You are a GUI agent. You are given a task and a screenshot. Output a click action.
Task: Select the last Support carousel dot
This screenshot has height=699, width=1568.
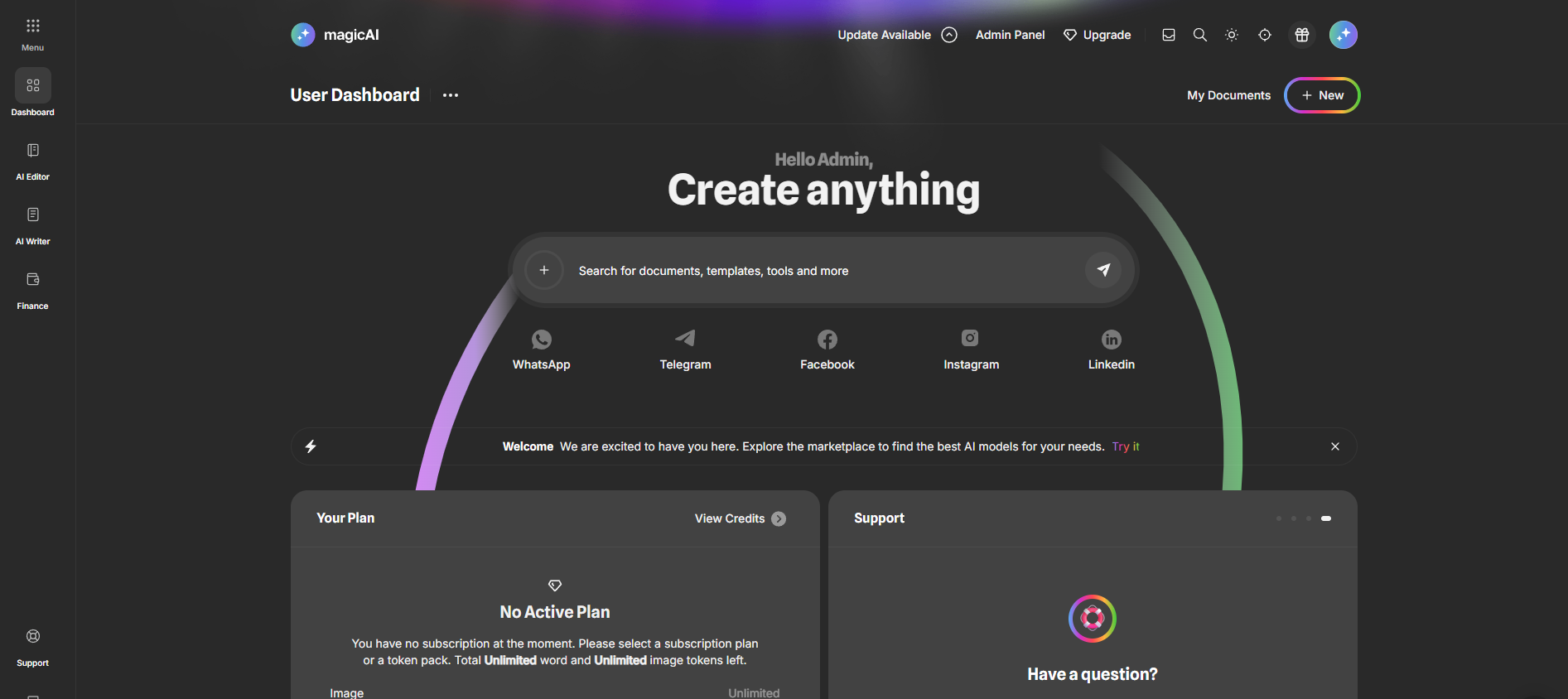click(1326, 518)
